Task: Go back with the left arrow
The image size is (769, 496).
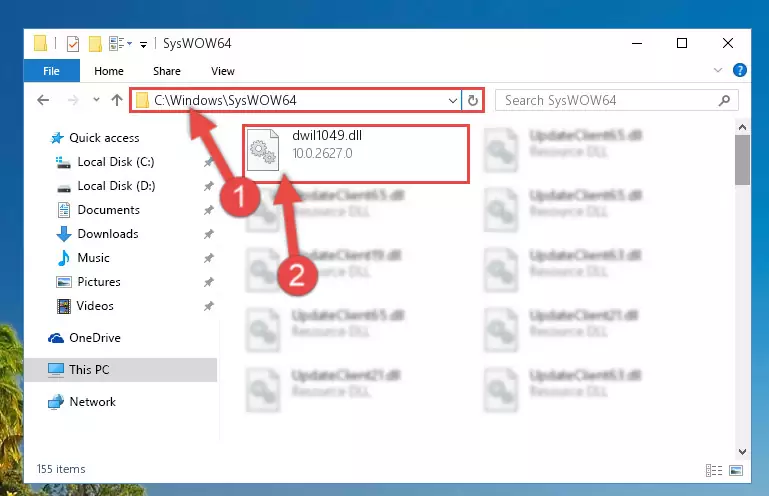Action: (x=43, y=100)
